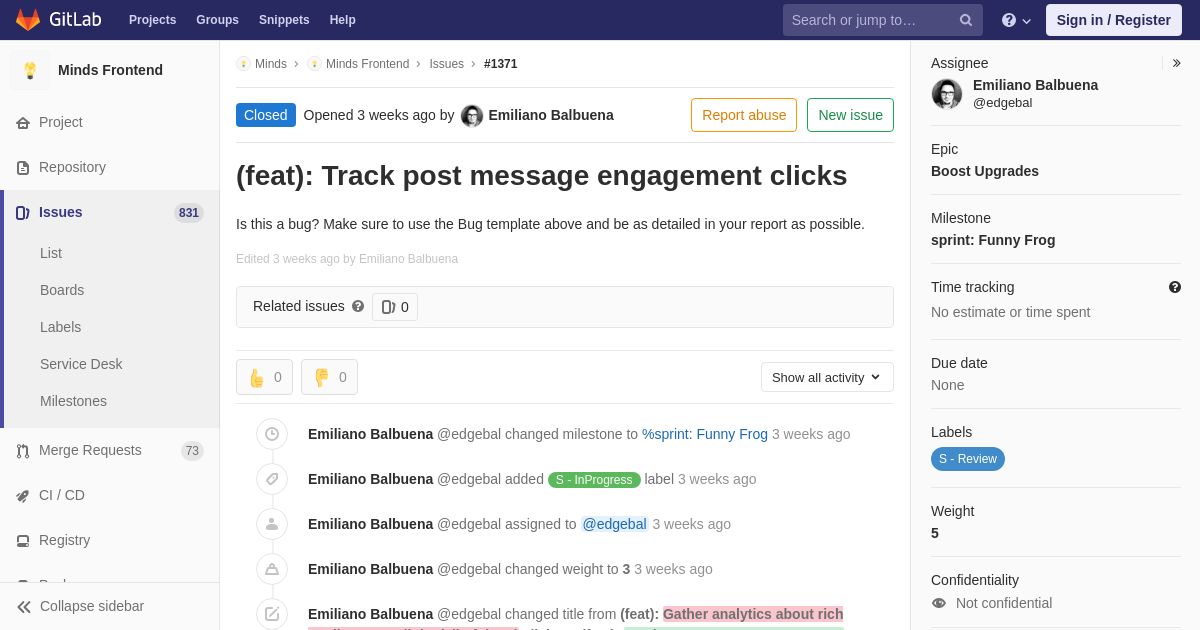The image size is (1200, 630).
Task: Click the Merge Requests icon
Action: [x=23, y=450]
